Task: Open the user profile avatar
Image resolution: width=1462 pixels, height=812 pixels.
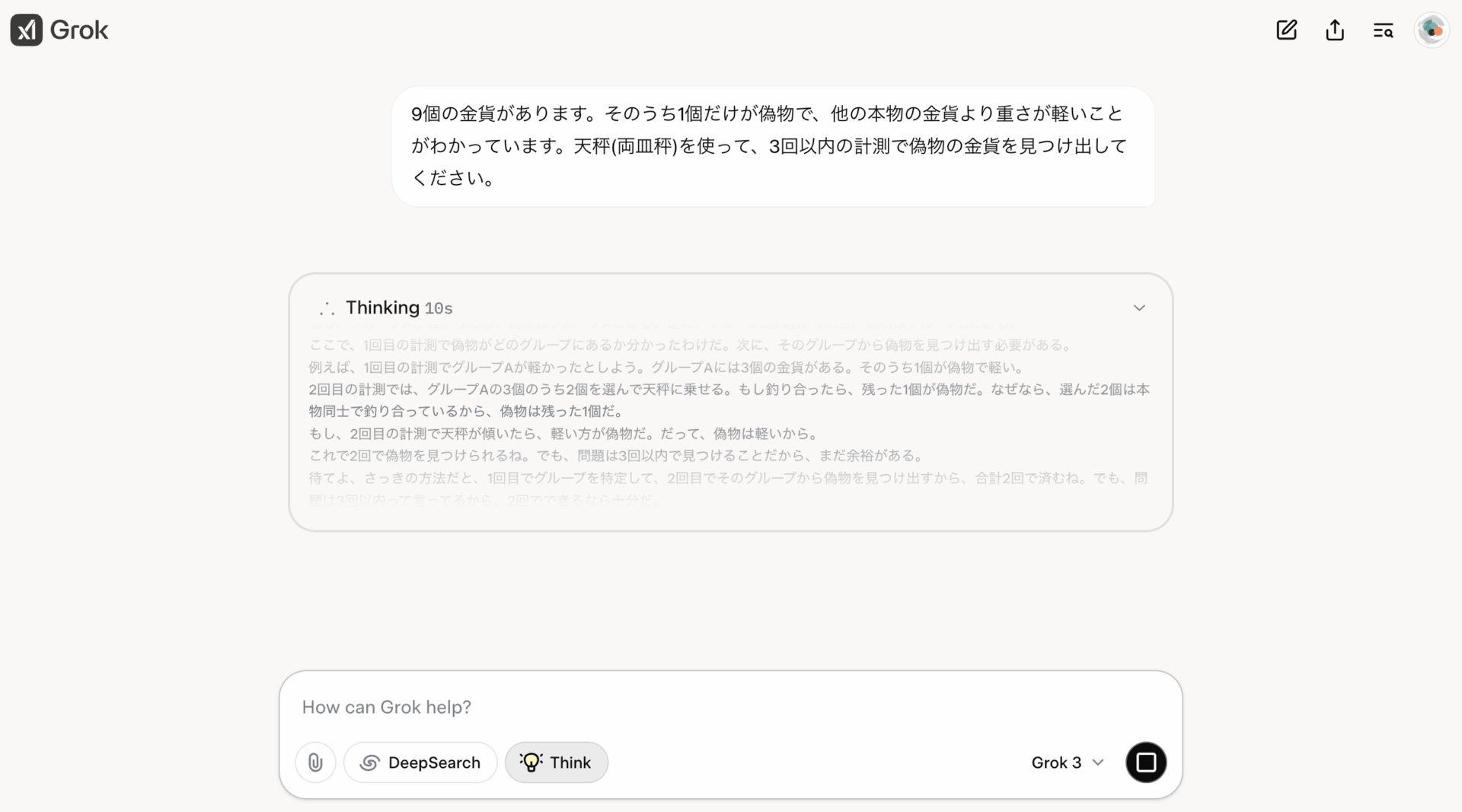Action: [x=1432, y=30]
